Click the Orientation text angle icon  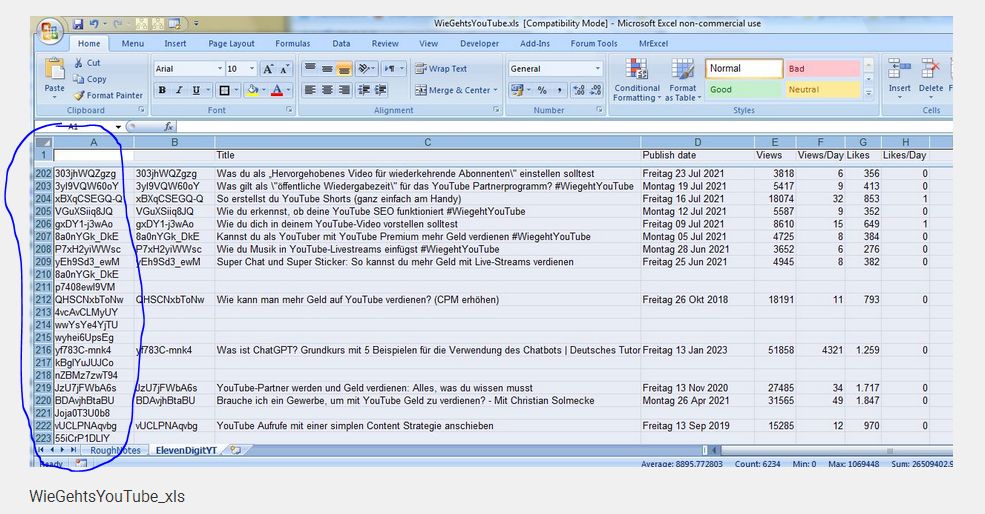point(364,68)
